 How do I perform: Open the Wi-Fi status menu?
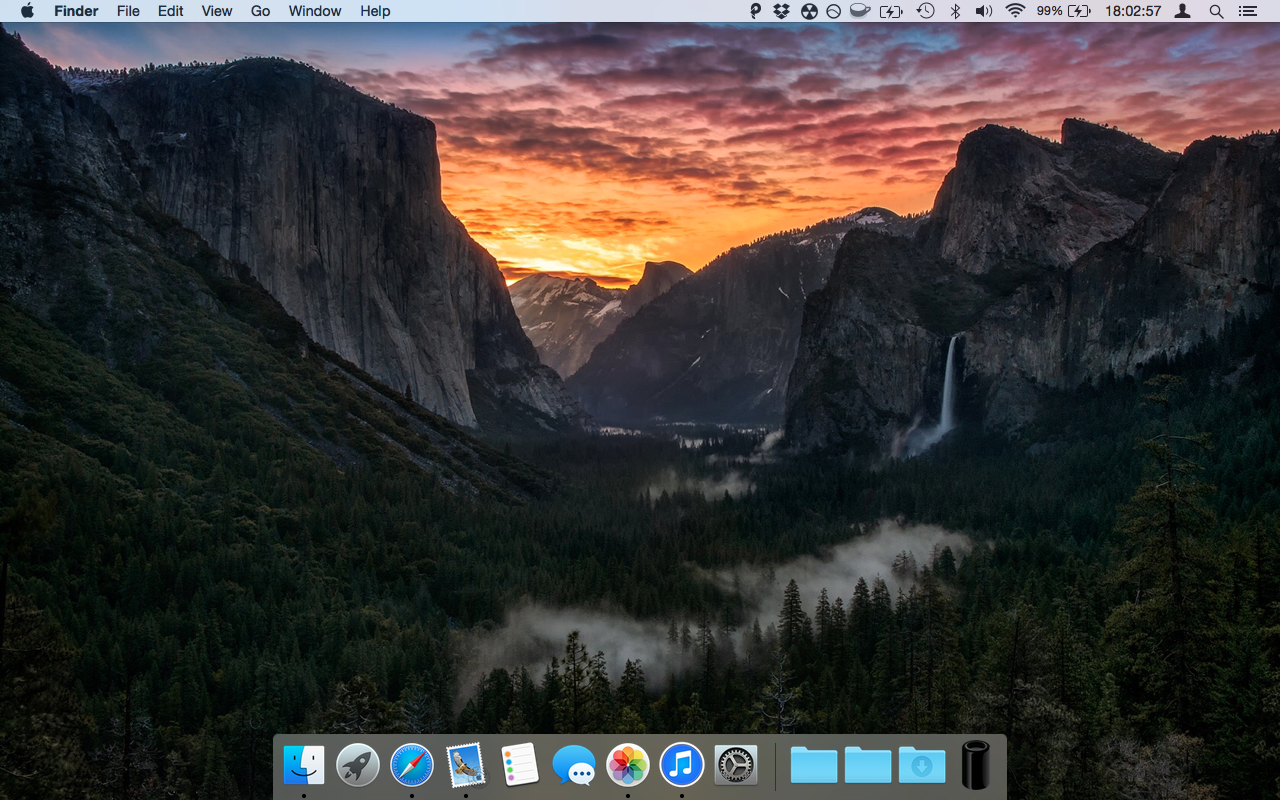coord(1016,11)
